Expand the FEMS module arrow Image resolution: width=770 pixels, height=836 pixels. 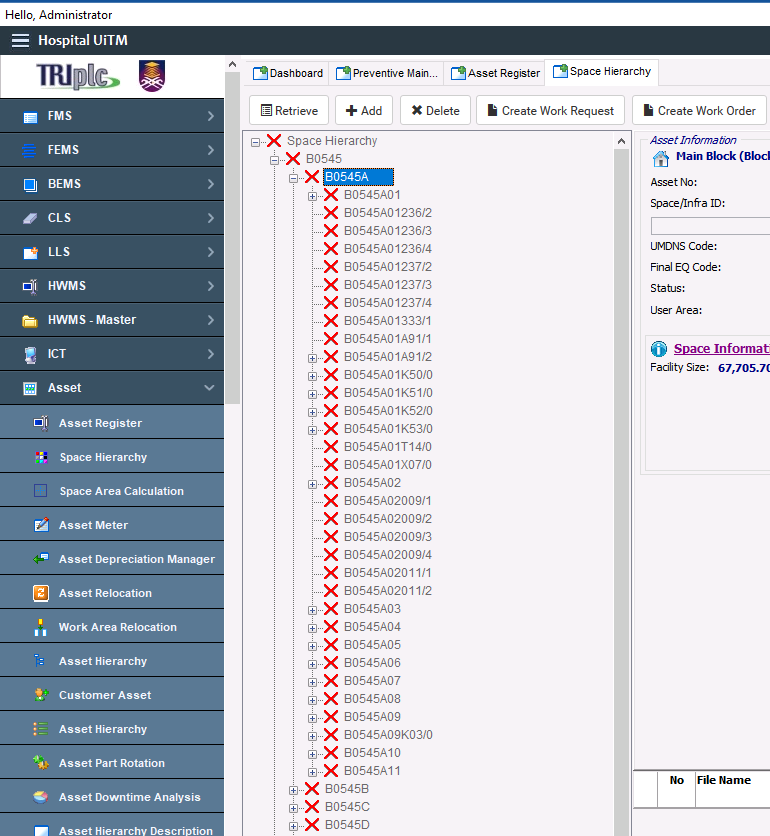[x=211, y=150]
